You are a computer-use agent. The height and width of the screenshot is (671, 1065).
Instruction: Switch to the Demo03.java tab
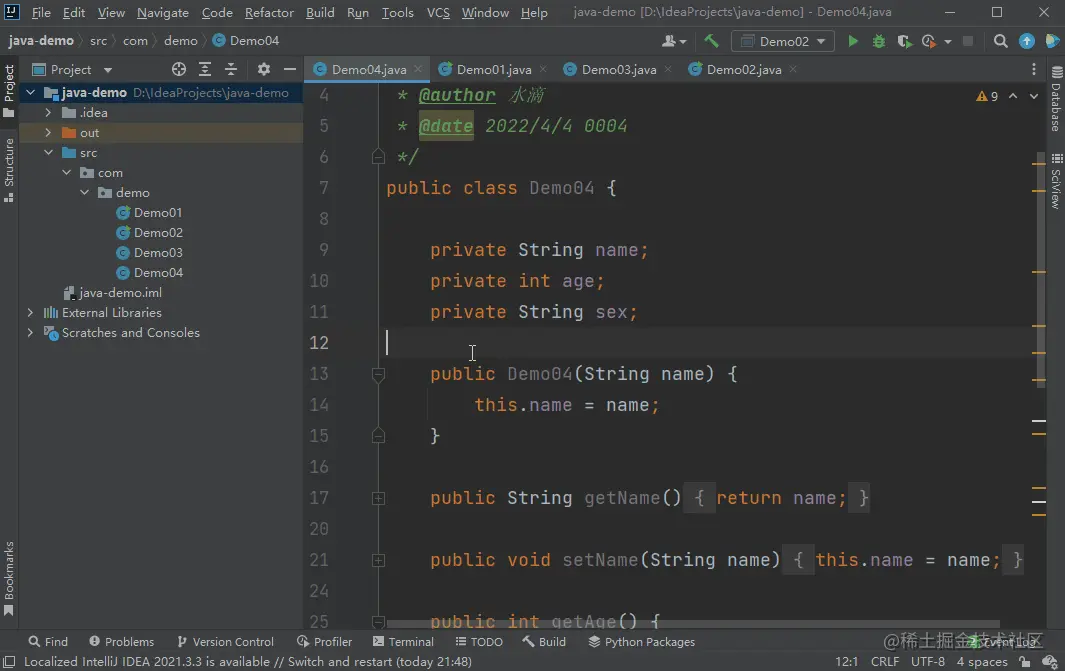618,69
